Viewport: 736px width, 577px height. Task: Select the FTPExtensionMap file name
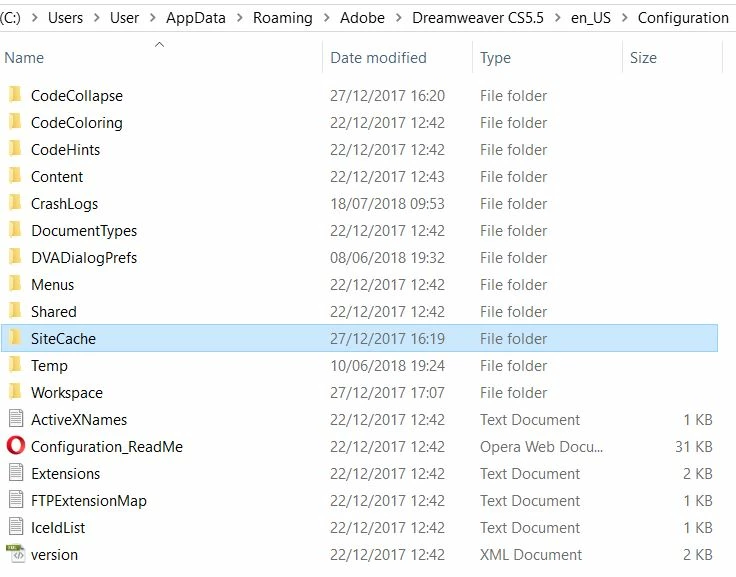point(89,500)
